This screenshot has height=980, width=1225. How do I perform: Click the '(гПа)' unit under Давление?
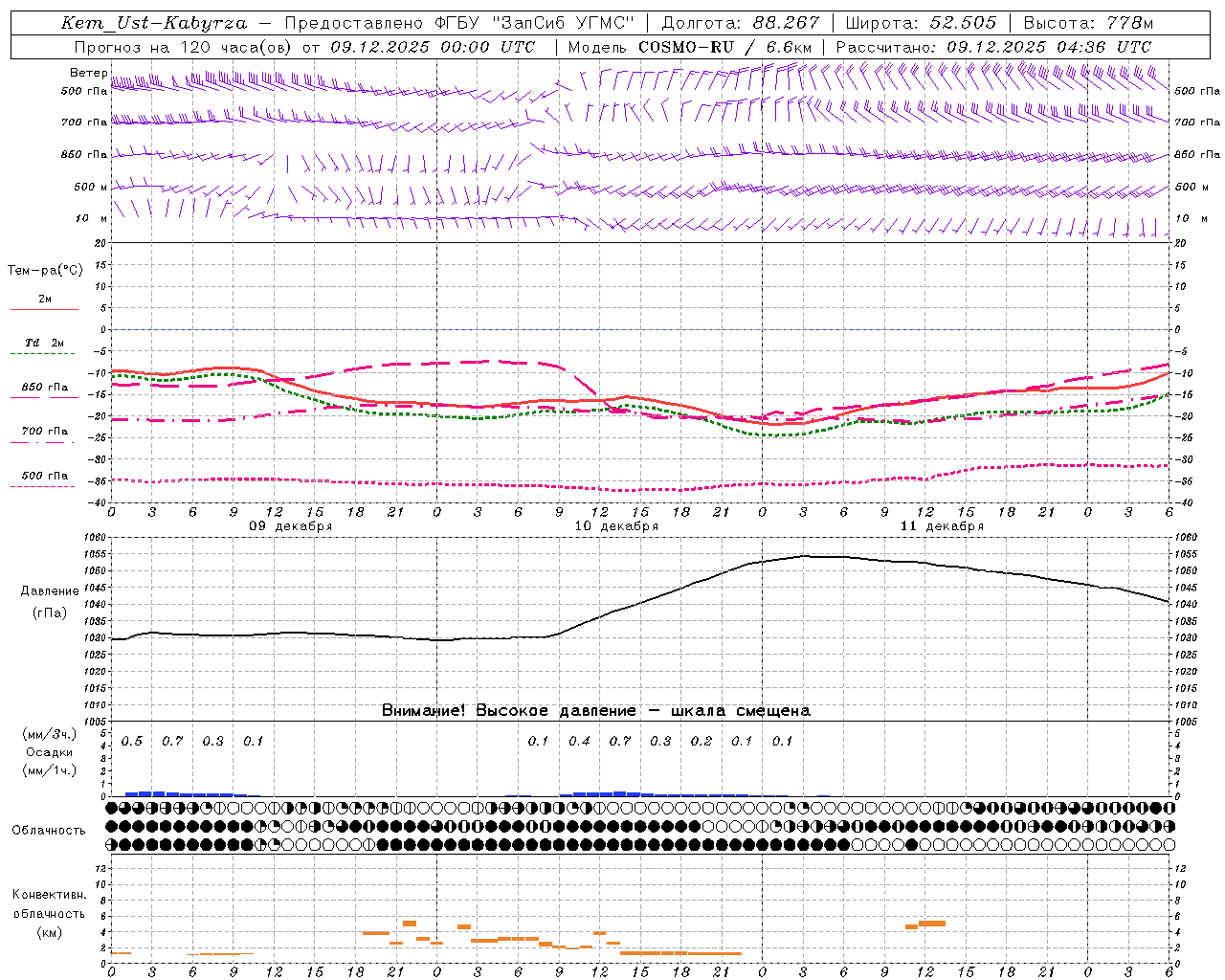click(x=50, y=612)
